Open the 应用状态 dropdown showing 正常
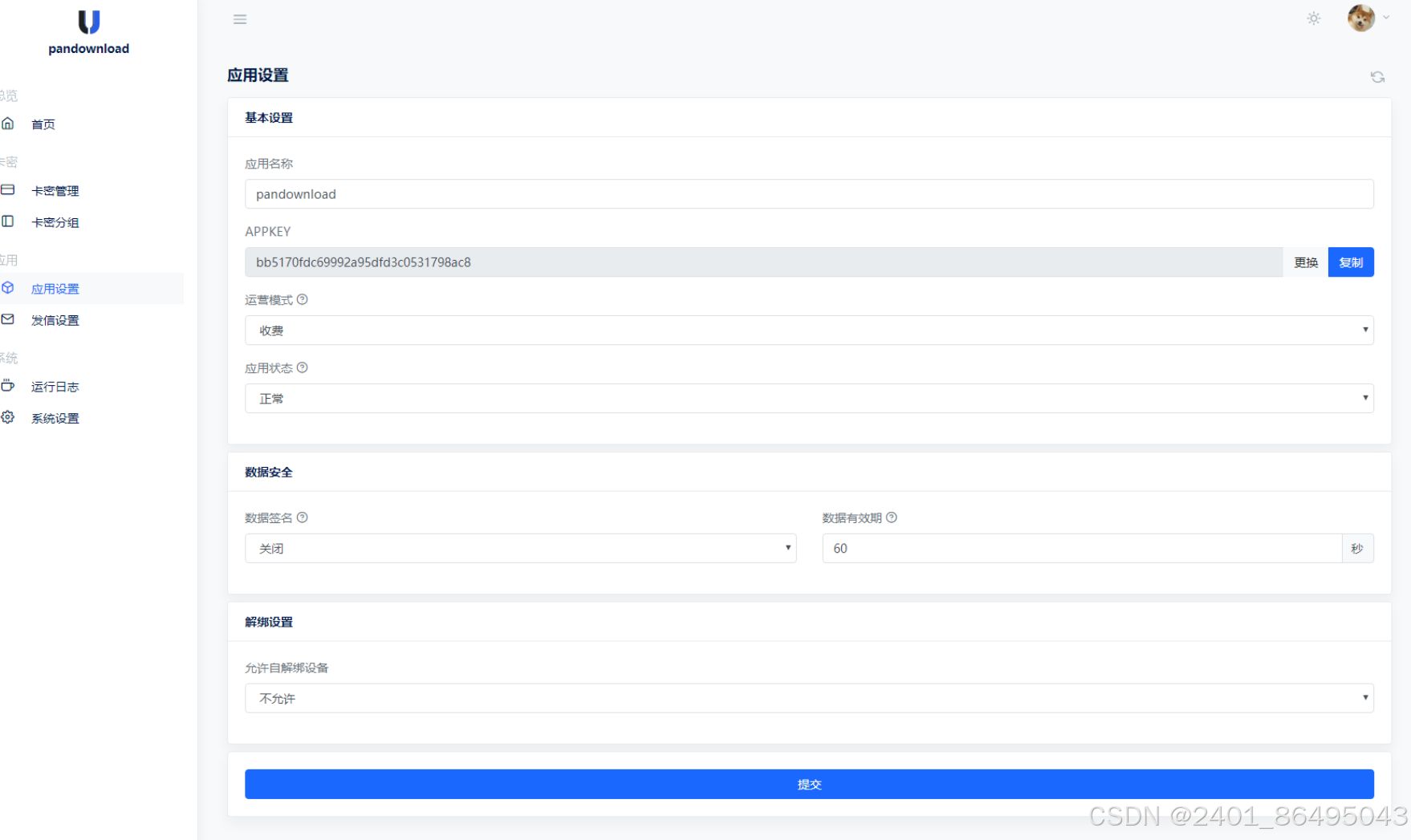Screen dimensions: 1411x840 pyautogui.click(x=809, y=399)
